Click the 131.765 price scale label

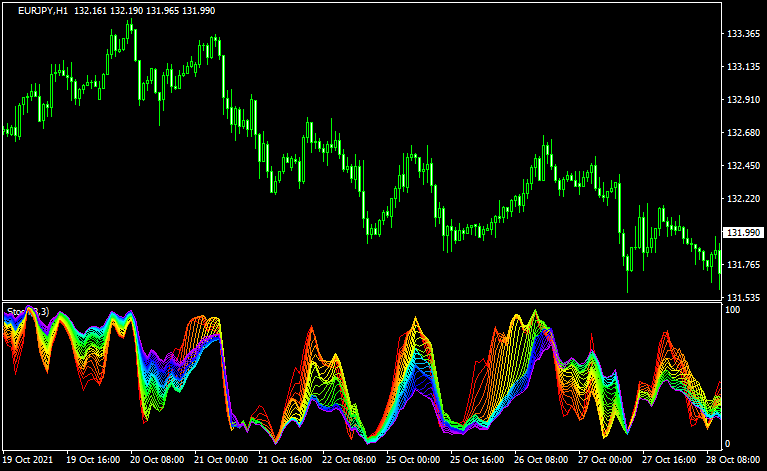pyautogui.click(x=742, y=265)
